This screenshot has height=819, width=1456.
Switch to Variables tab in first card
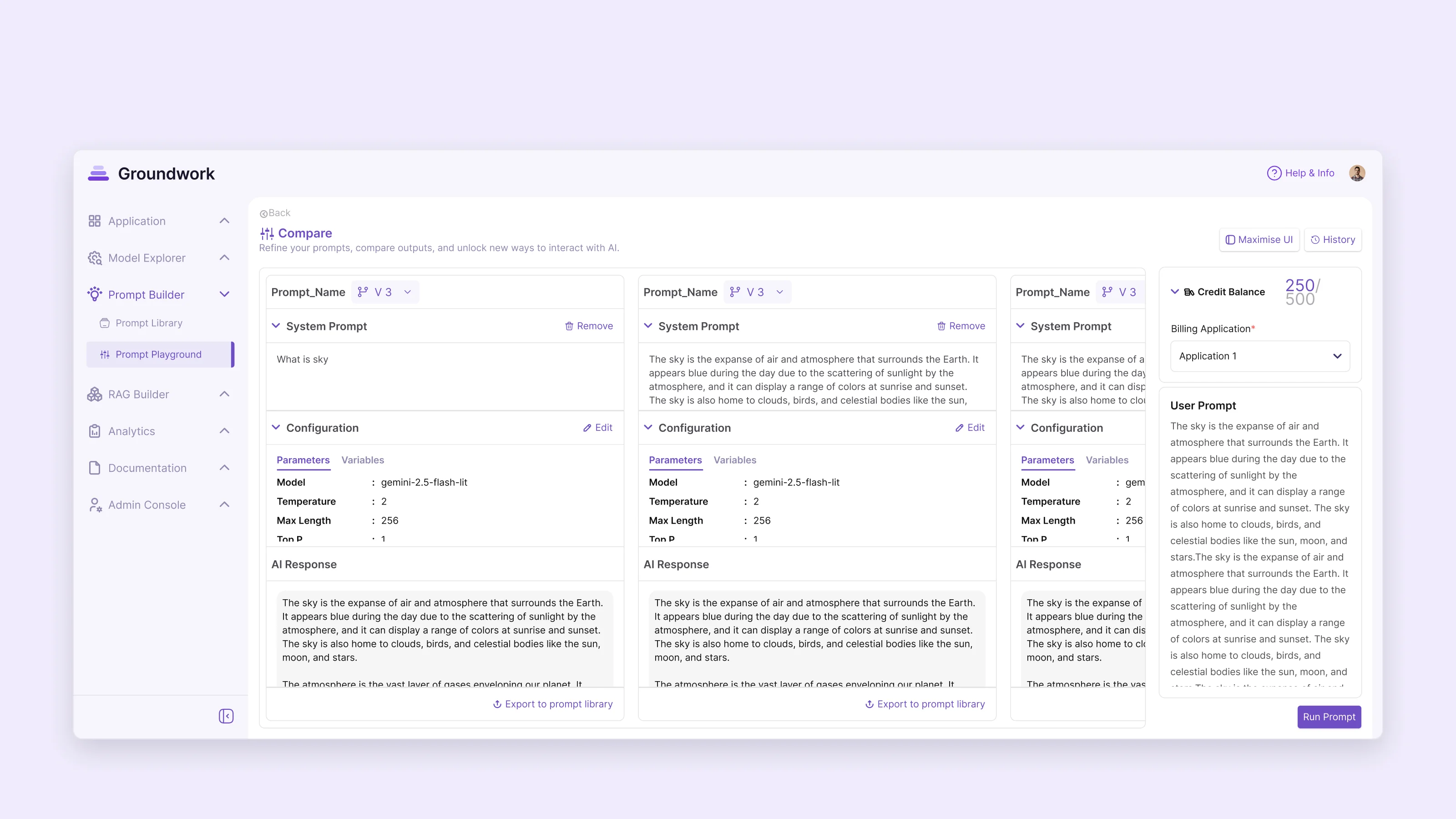point(362,460)
